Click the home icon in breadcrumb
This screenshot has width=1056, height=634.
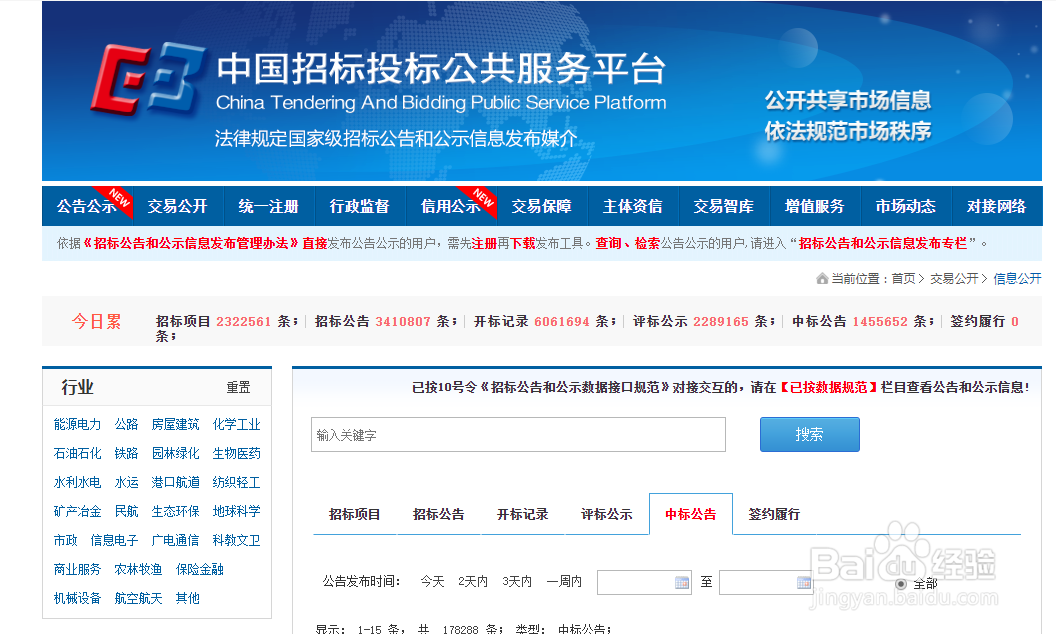coord(822,278)
